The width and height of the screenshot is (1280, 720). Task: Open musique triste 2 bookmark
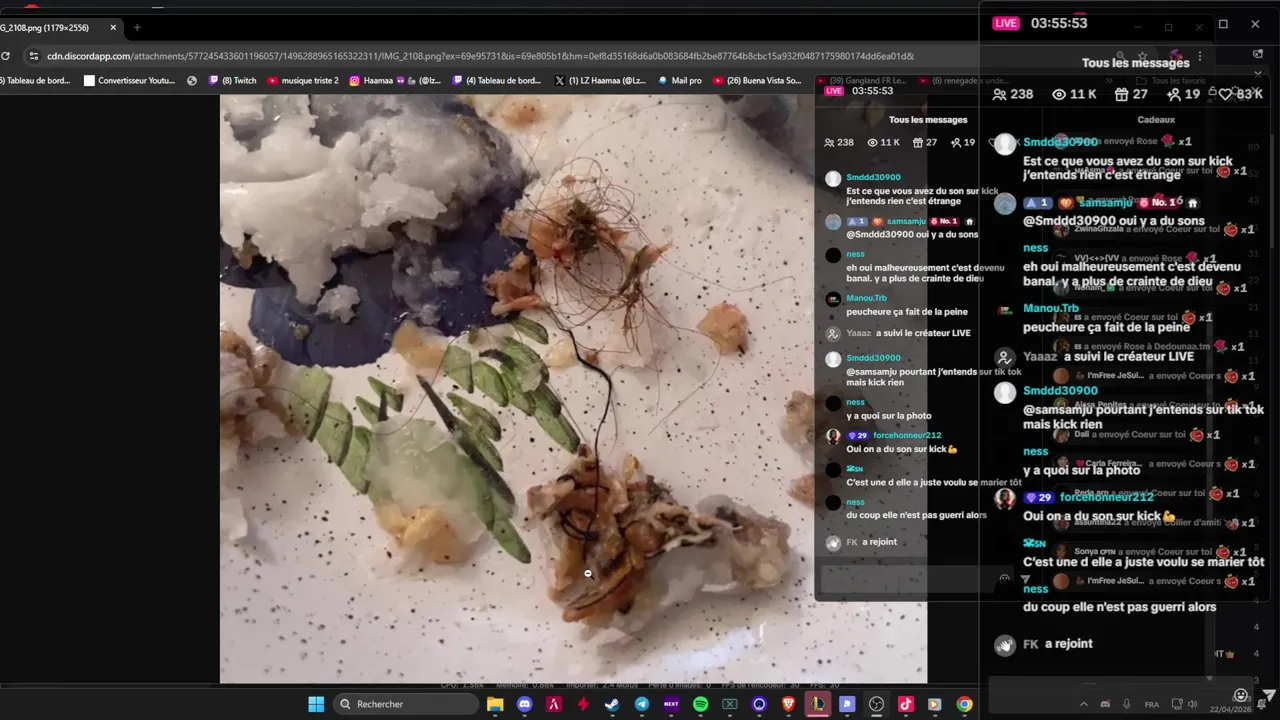point(303,80)
